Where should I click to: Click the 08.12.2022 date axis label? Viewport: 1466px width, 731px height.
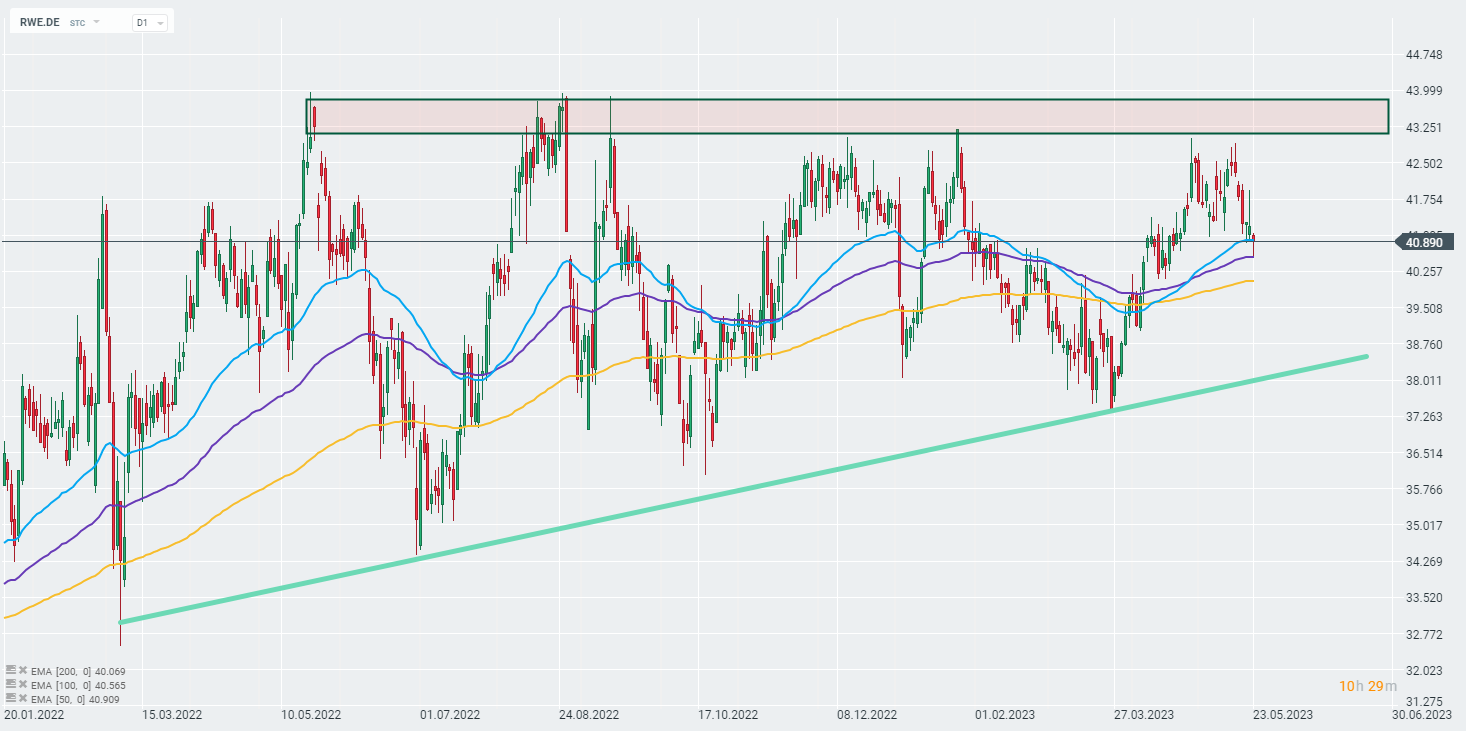click(x=866, y=715)
